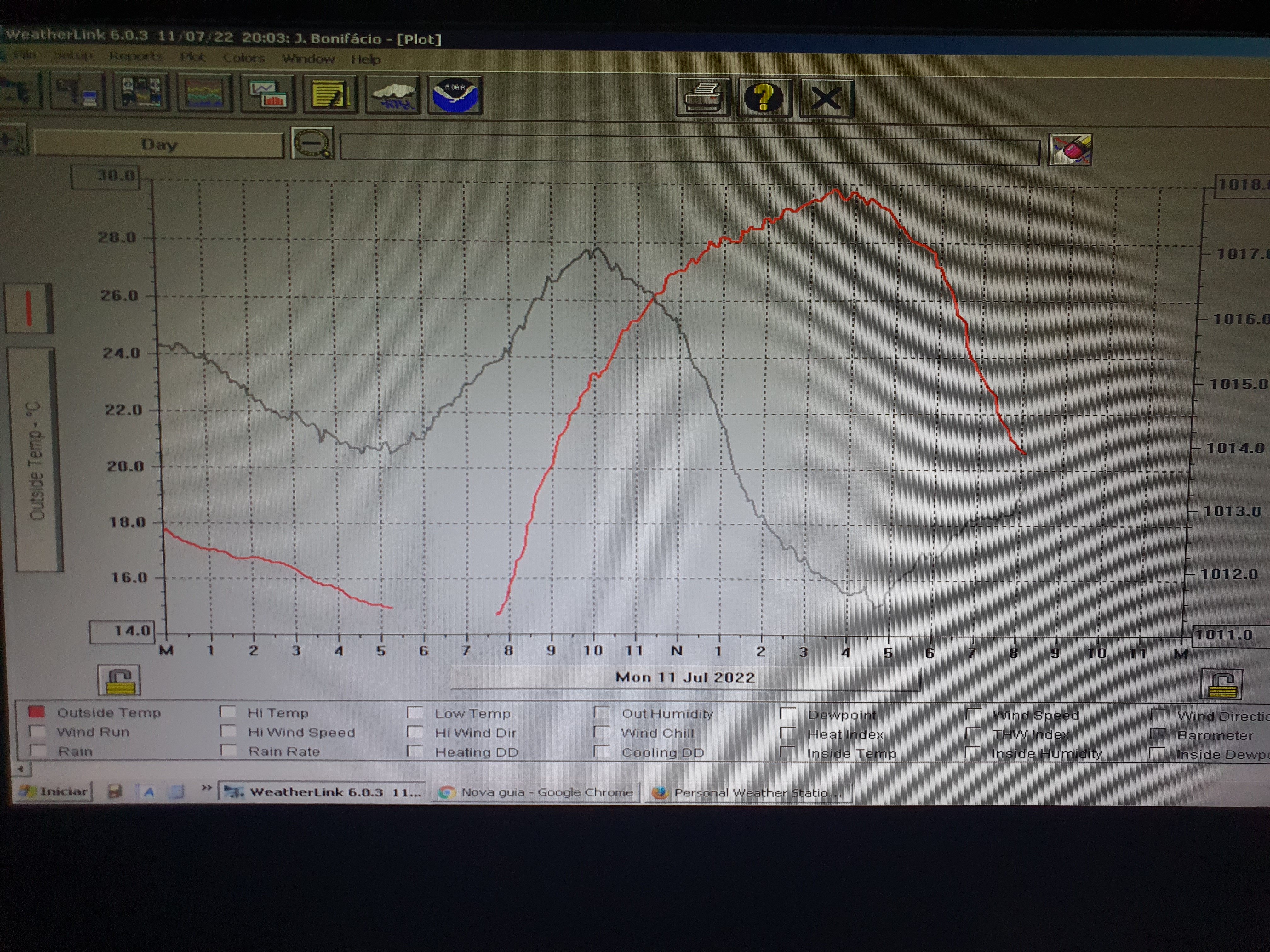The image size is (1270, 952).
Task: Toggle the left axis padlock icon
Action: tap(119, 681)
